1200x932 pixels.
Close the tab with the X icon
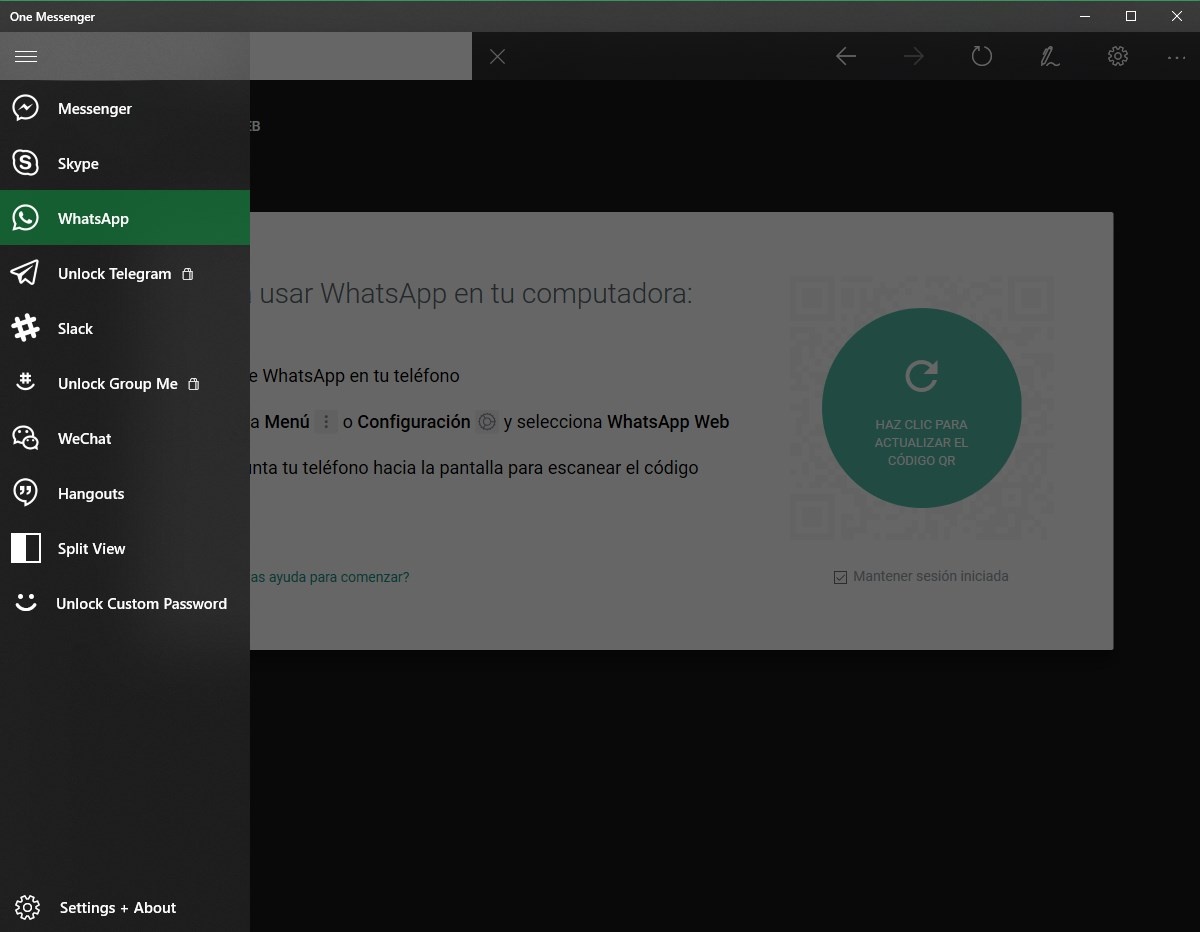tap(497, 57)
